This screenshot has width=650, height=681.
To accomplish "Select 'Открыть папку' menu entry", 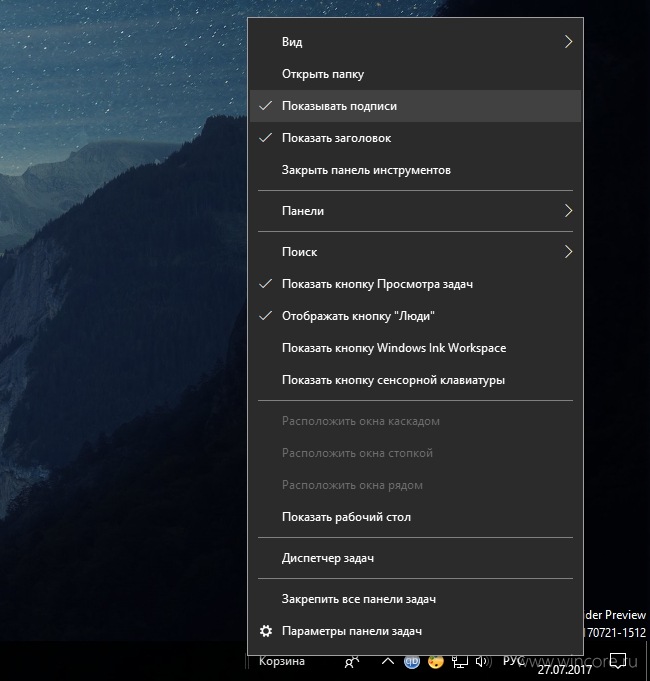I will click(x=416, y=74).
